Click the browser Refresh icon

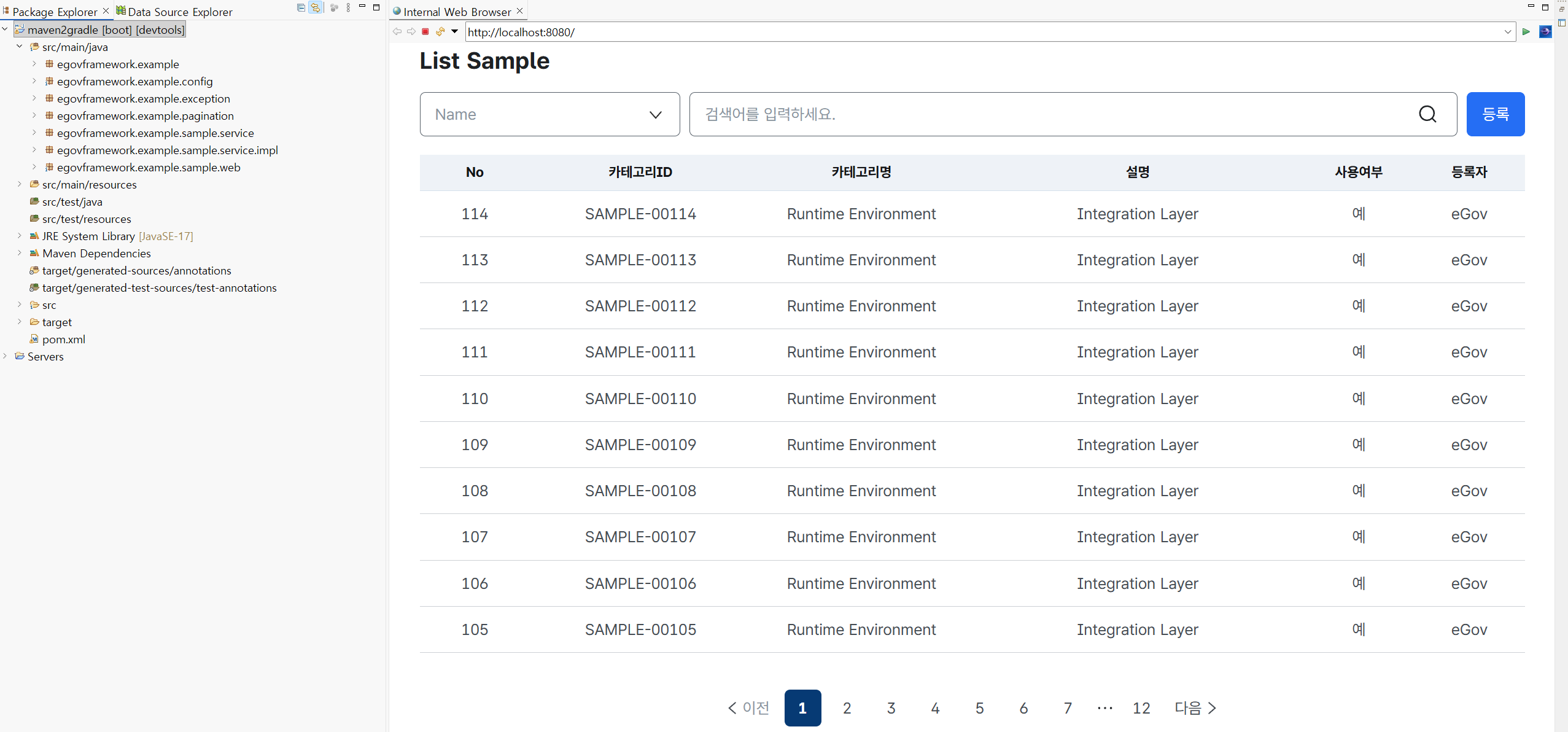(x=440, y=32)
